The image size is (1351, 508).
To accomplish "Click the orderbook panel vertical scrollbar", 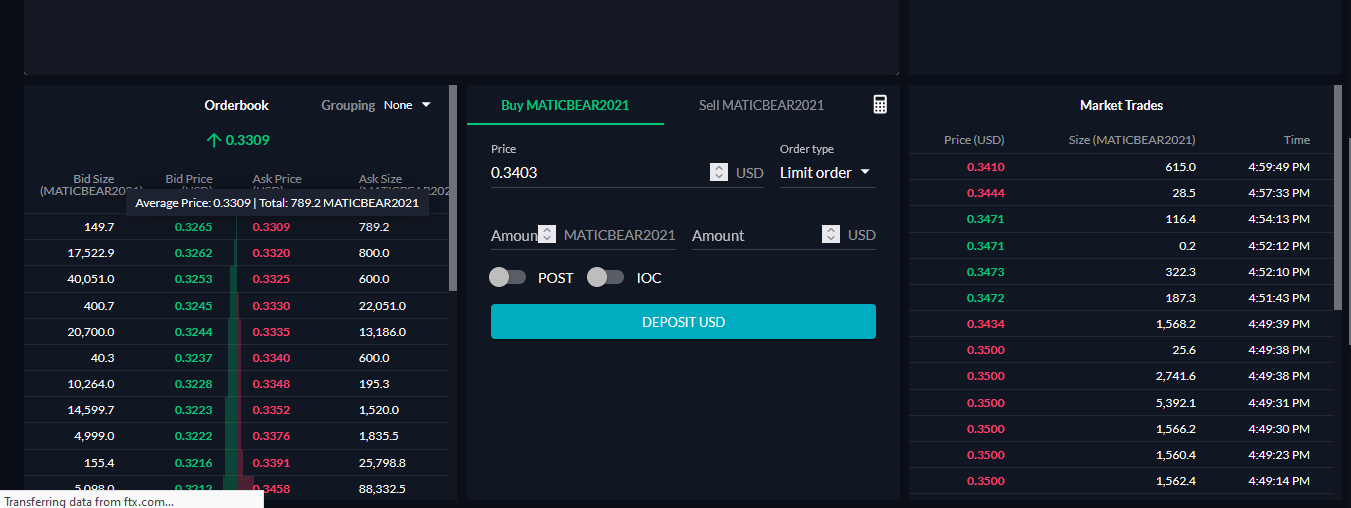I will (453, 189).
